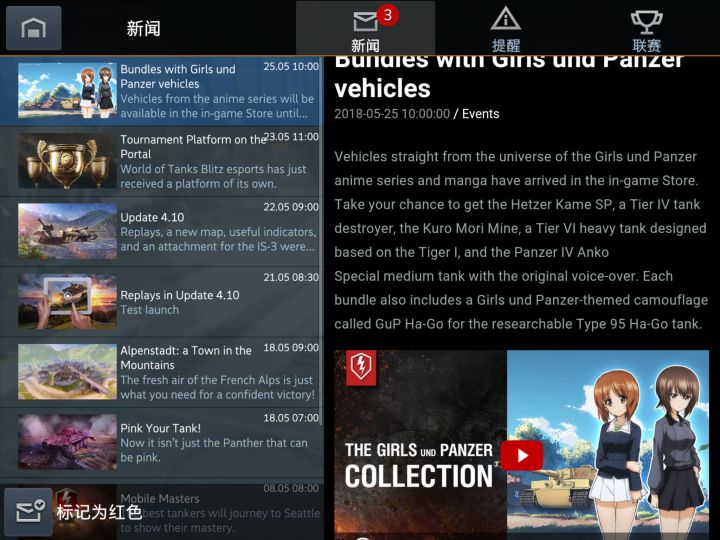The width and height of the screenshot is (720, 540).
Task: Click the anime girls artwork in article
Action: click(608, 444)
